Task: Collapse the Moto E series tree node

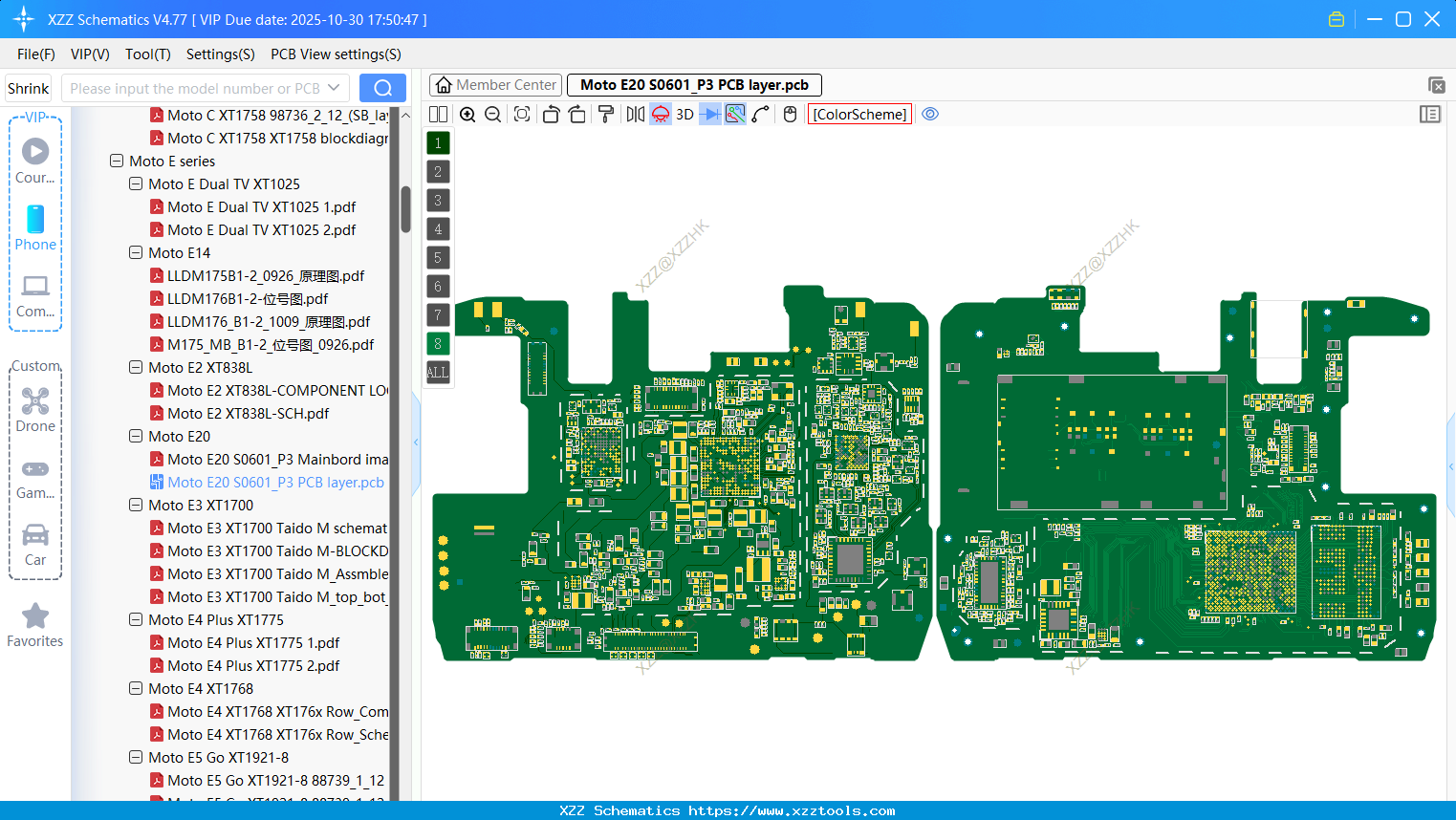Action: pyautogui.click(x=117, y=161)
